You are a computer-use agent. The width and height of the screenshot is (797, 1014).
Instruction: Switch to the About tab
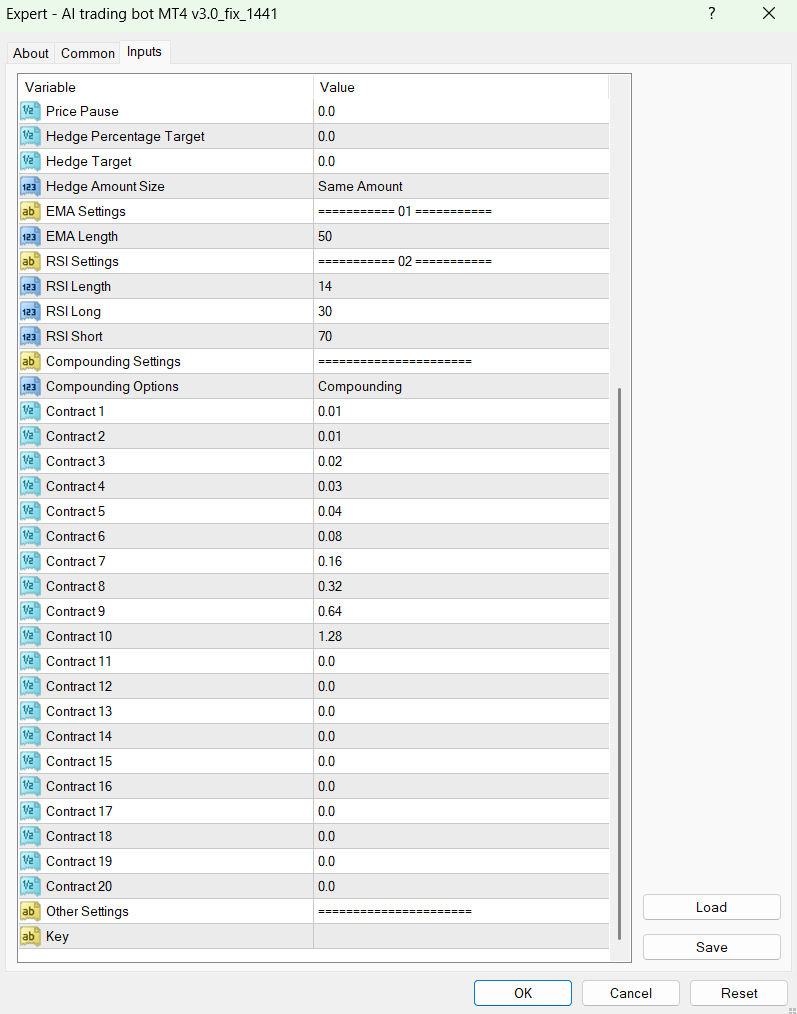(30, 54)
